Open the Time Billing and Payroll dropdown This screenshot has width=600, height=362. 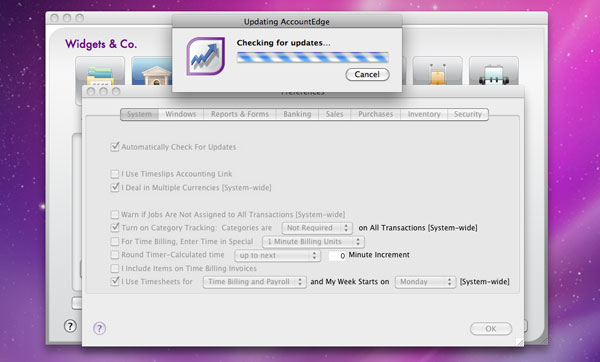255,282
